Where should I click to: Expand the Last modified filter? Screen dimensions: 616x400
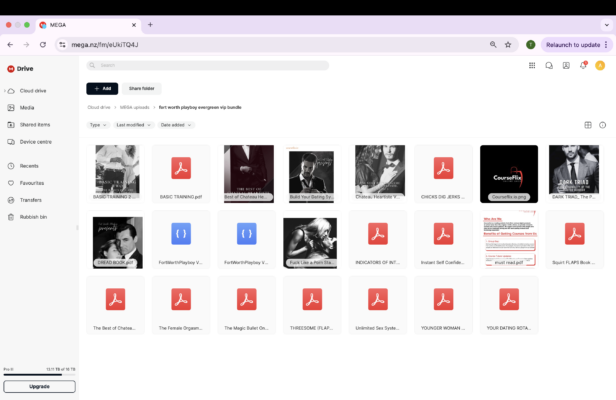coord(133,125)
